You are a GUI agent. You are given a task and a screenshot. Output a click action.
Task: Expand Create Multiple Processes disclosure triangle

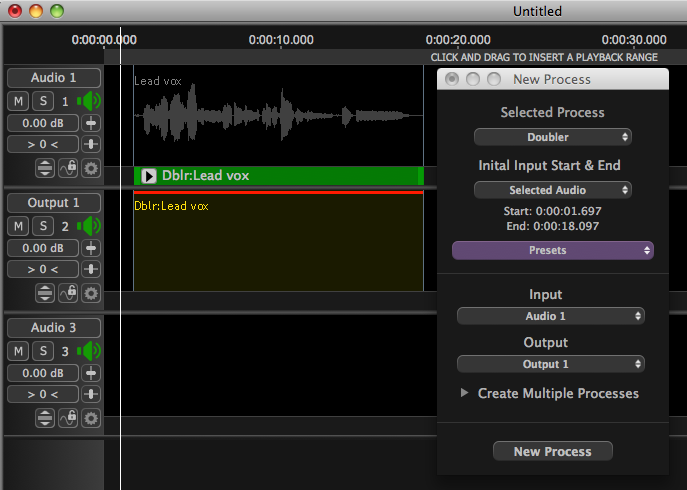pyautogui.click(x=464, y=393)
